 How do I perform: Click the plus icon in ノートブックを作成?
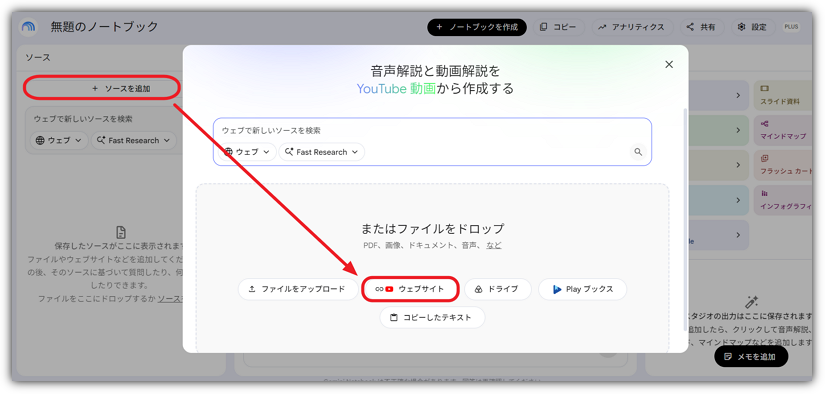tap(440, 27)
